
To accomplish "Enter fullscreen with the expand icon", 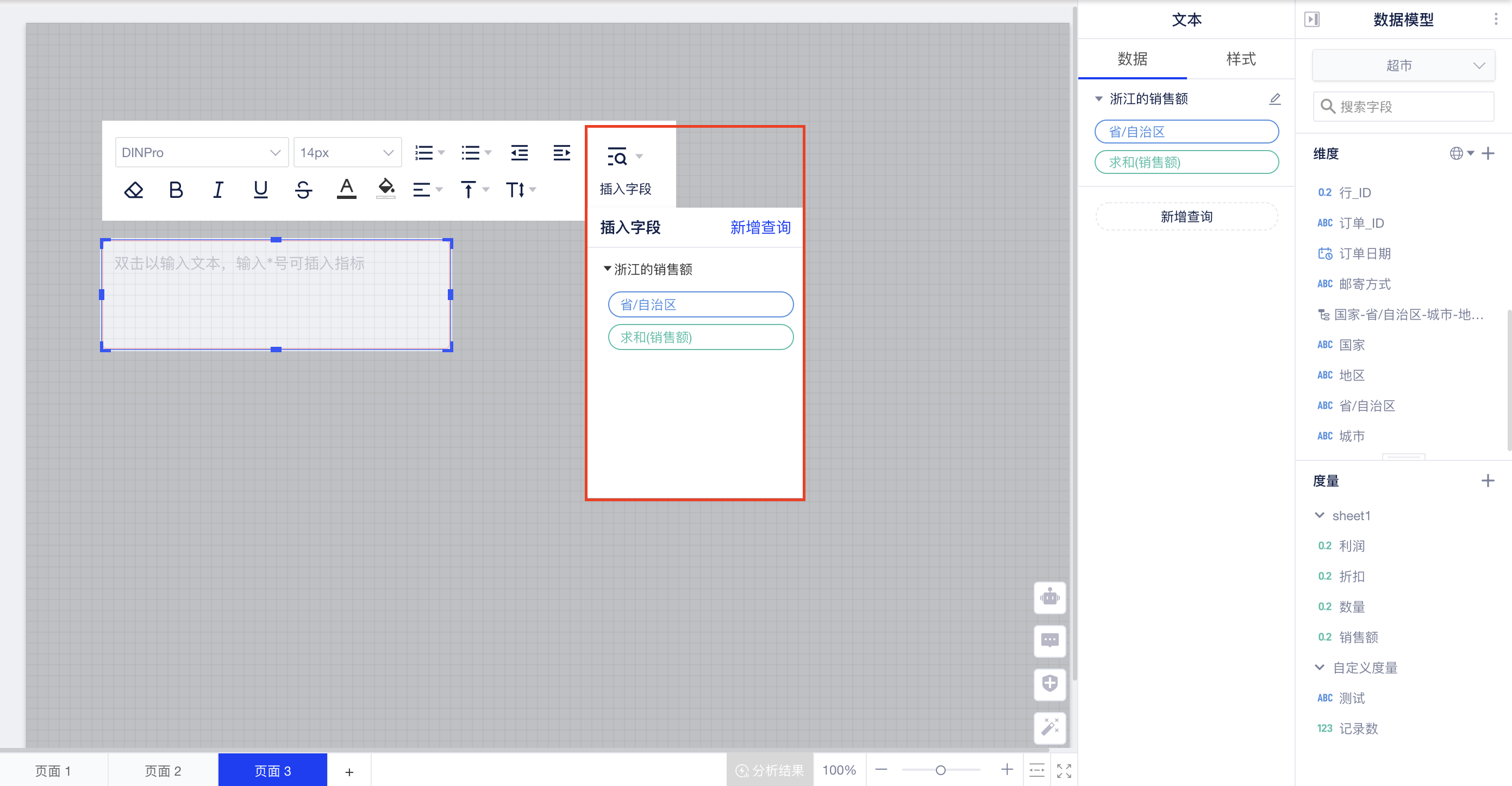I will 1064,770.
